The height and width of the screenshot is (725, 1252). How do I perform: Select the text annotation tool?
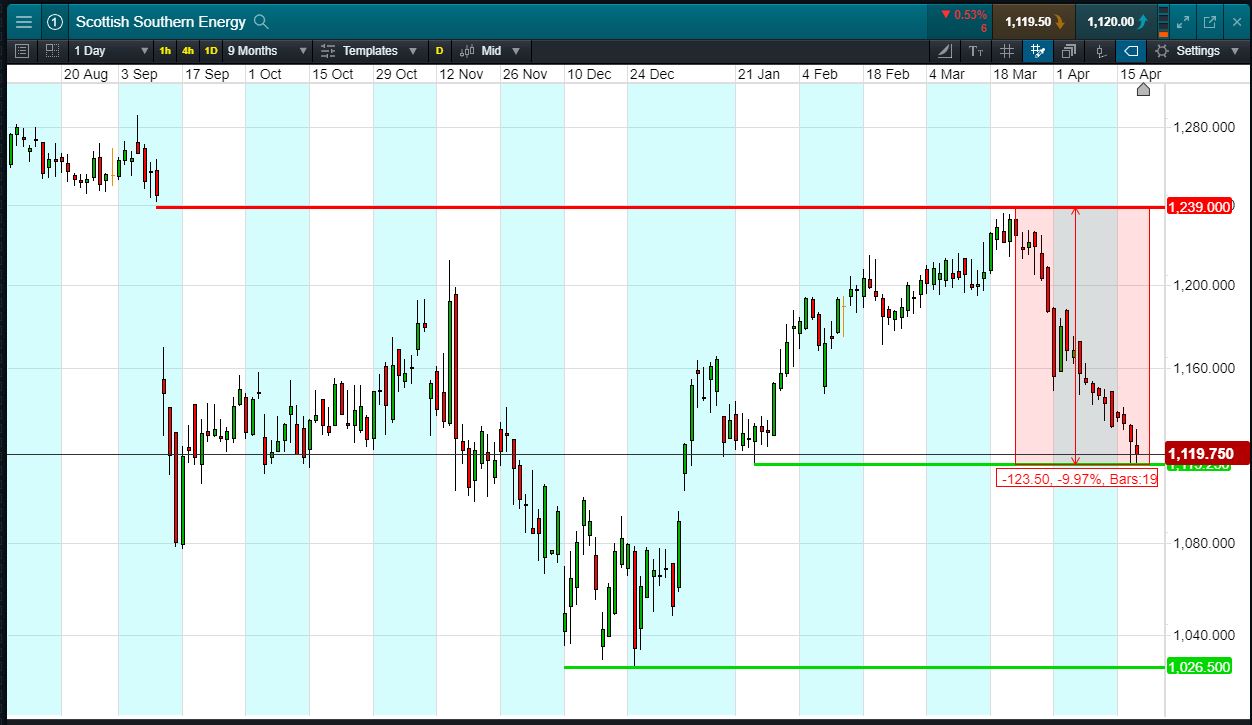click(976, 50)
